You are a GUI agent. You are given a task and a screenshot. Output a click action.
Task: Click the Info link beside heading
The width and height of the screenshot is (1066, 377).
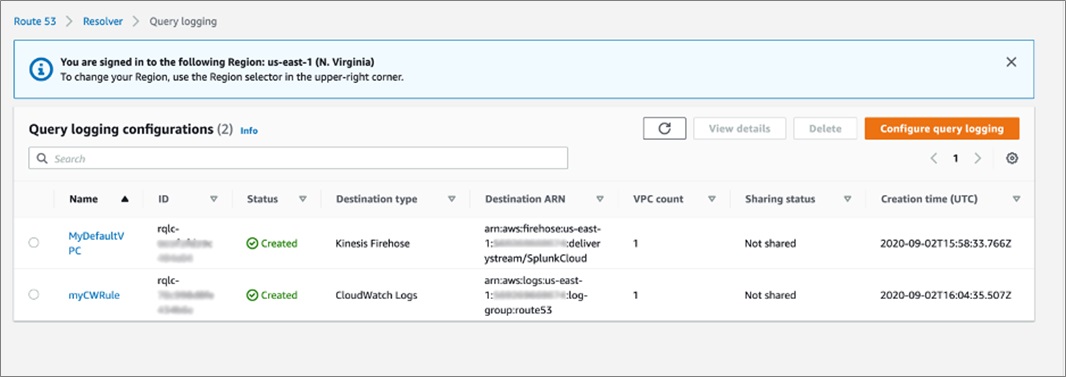249,130
